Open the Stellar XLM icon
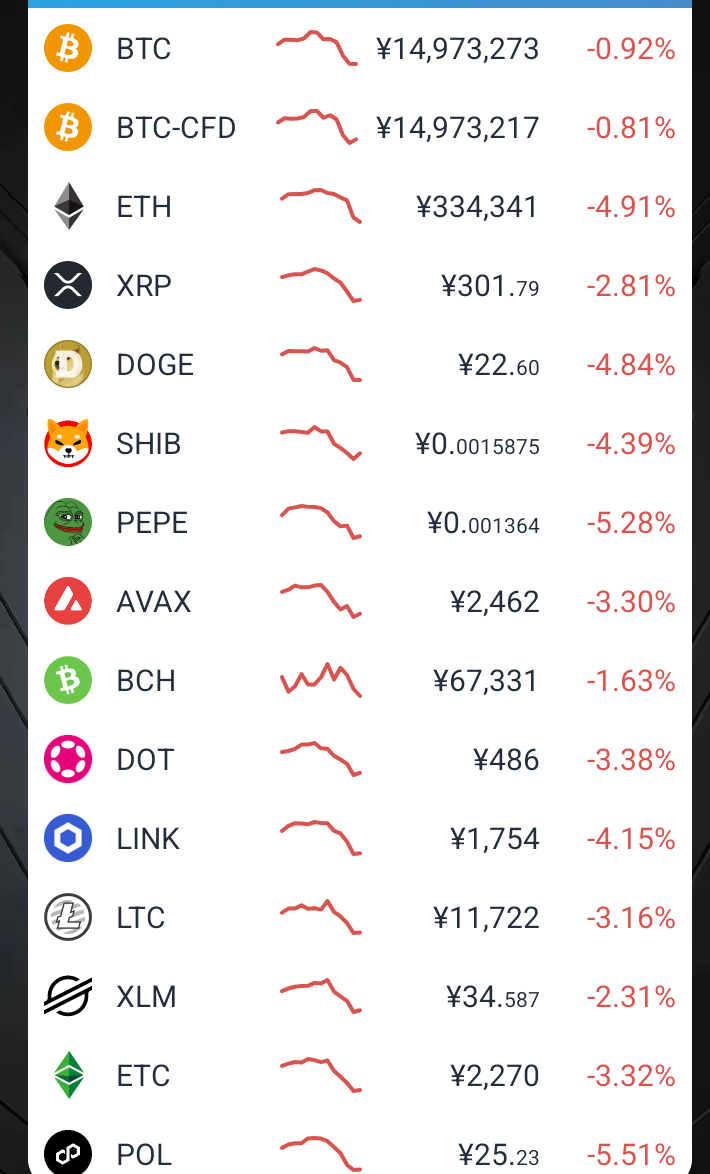This screenshot has width=710, height=1174. pyautogui.click(x=68, y=996)
